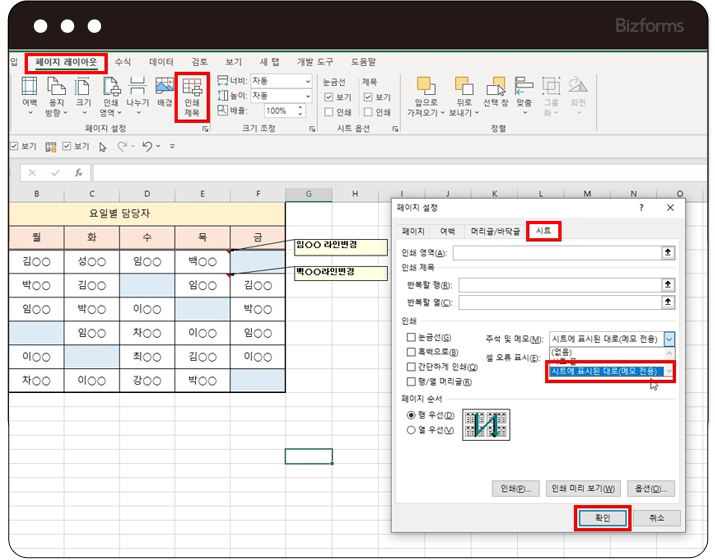Open the 수식 (Formulas) ribbon tab
The height and width of the screenshot is (560, 715).
tap(122, 62)
